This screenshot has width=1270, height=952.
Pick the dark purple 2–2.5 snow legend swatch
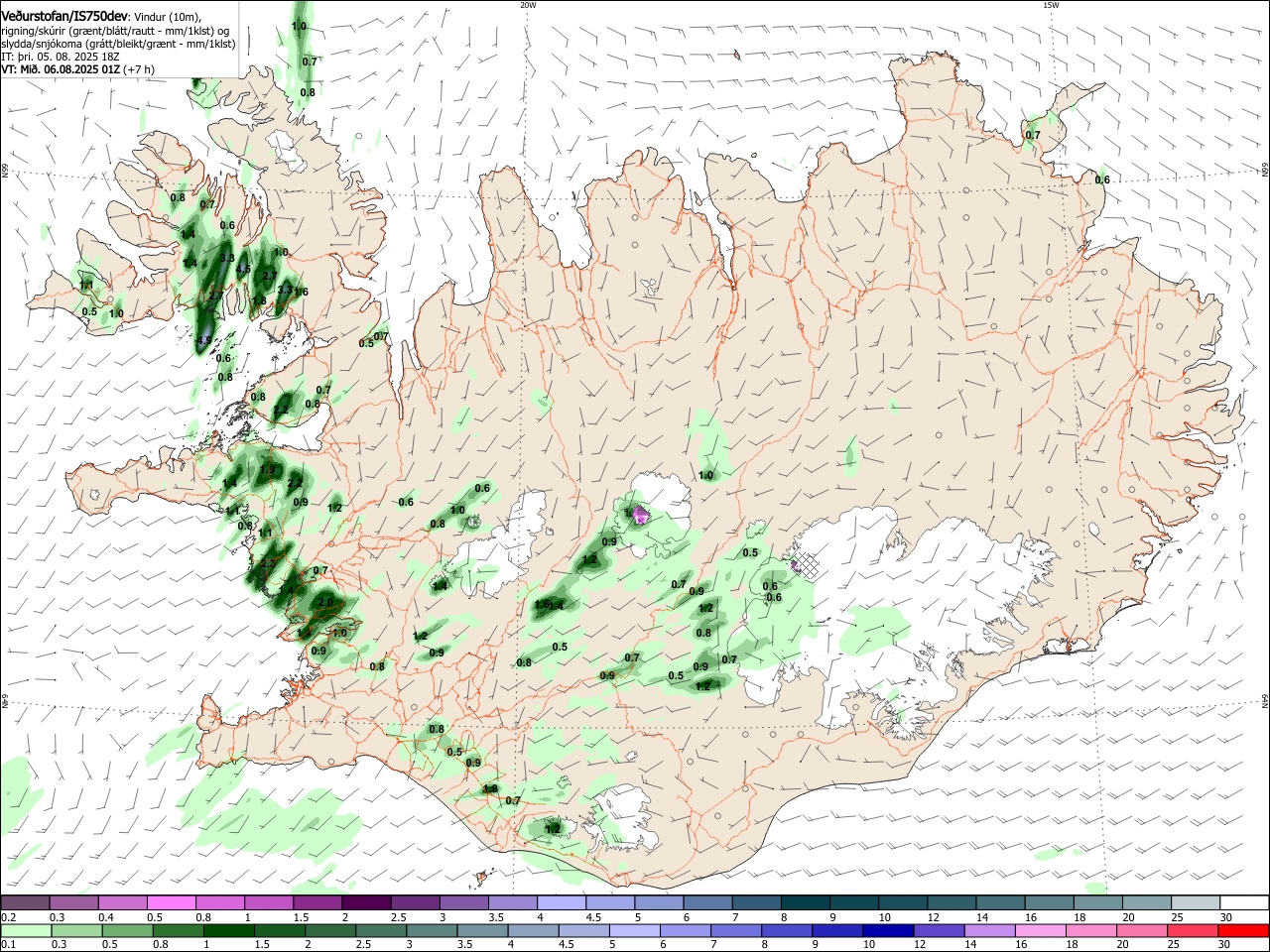[366, 903]
